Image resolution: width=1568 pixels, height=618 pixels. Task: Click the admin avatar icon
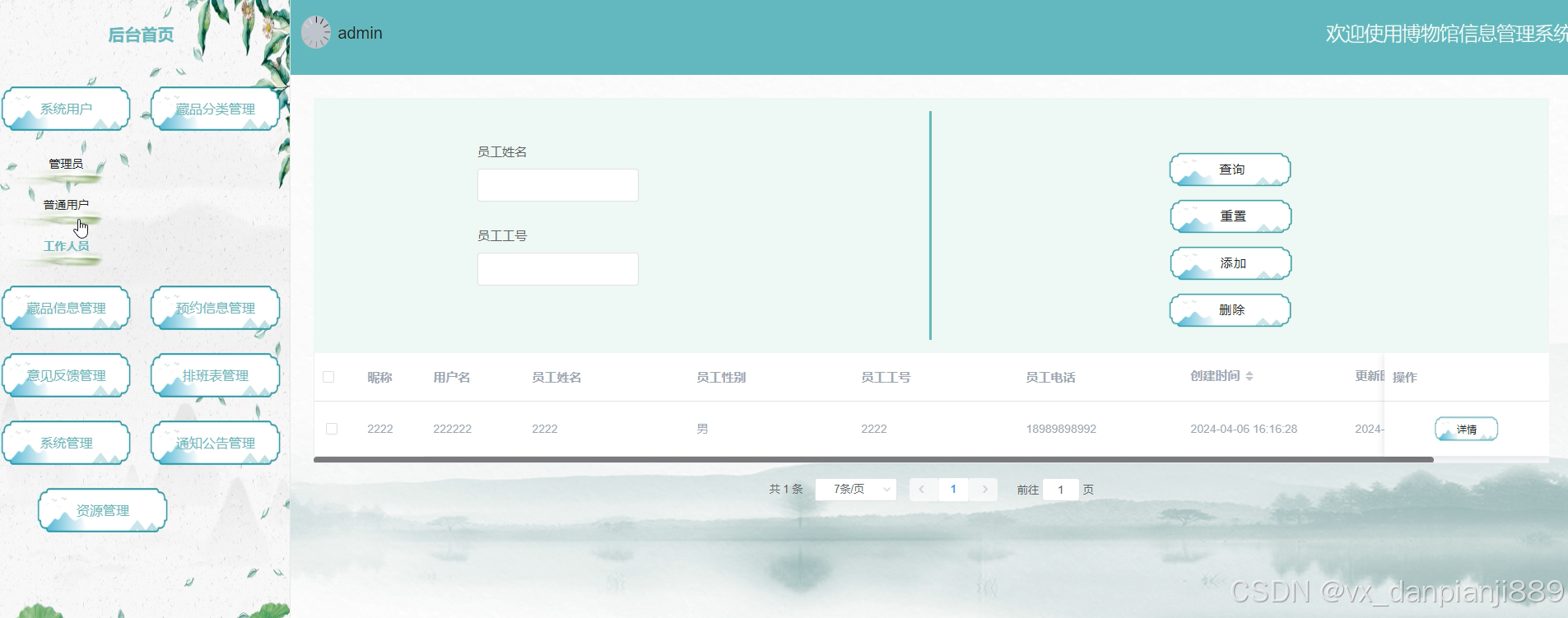tap(316, 33)
